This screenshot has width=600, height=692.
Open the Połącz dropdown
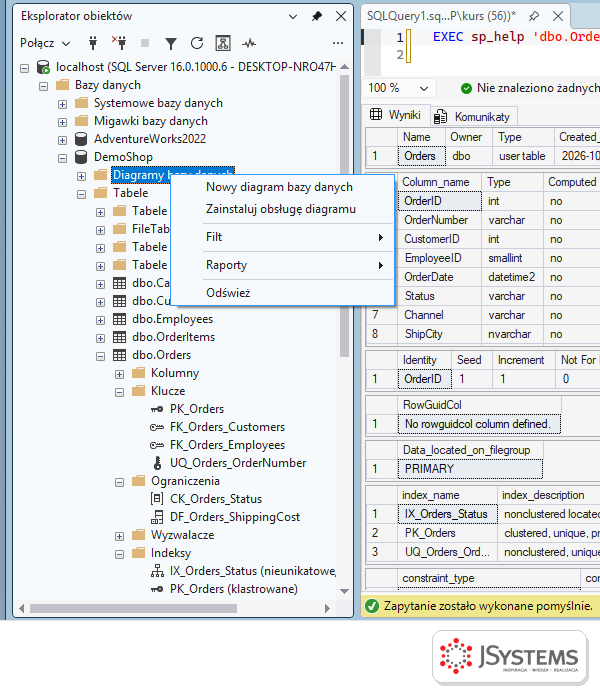pos(45,43)
